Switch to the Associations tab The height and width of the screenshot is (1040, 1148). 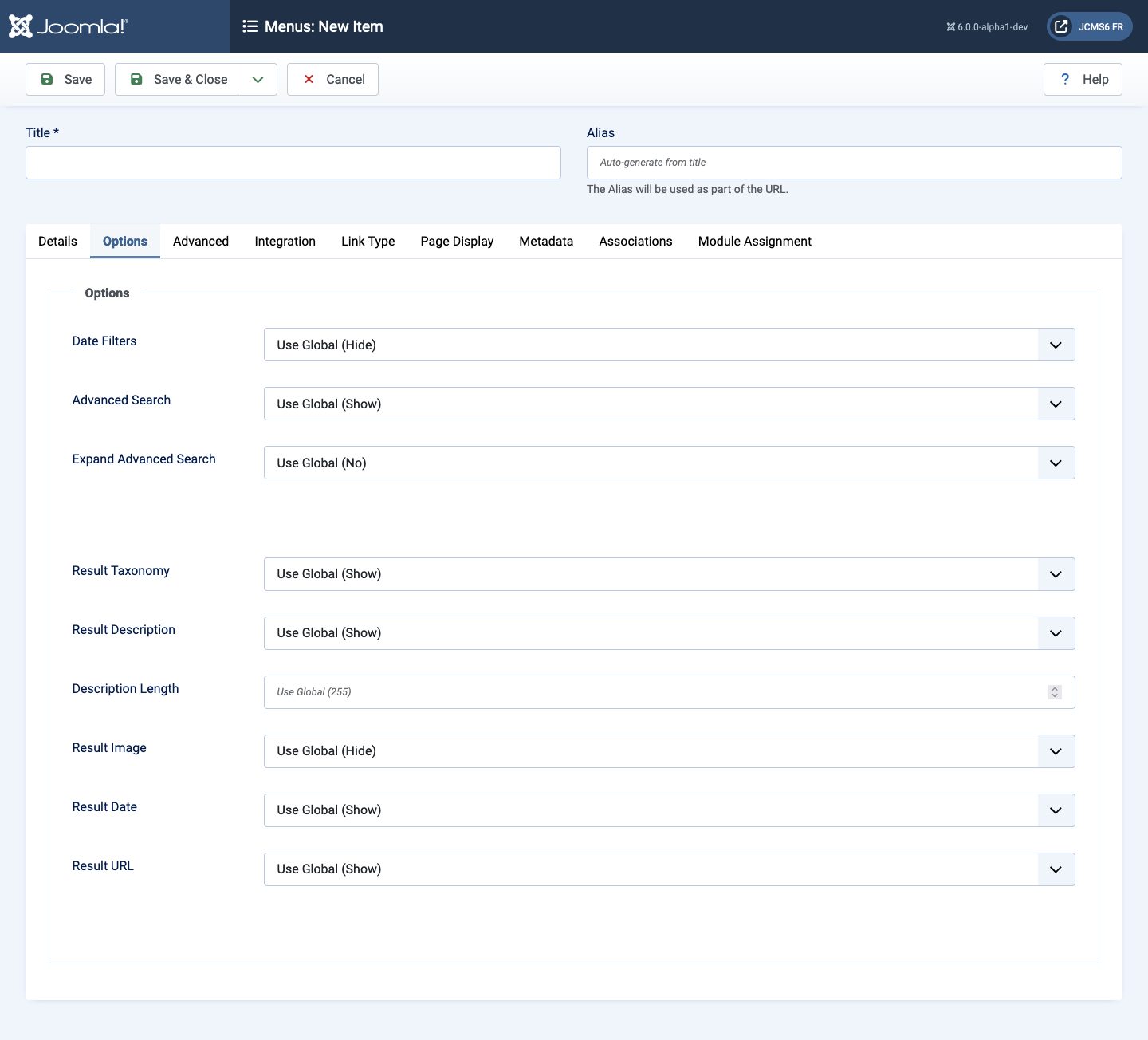[x=635, y=241]
